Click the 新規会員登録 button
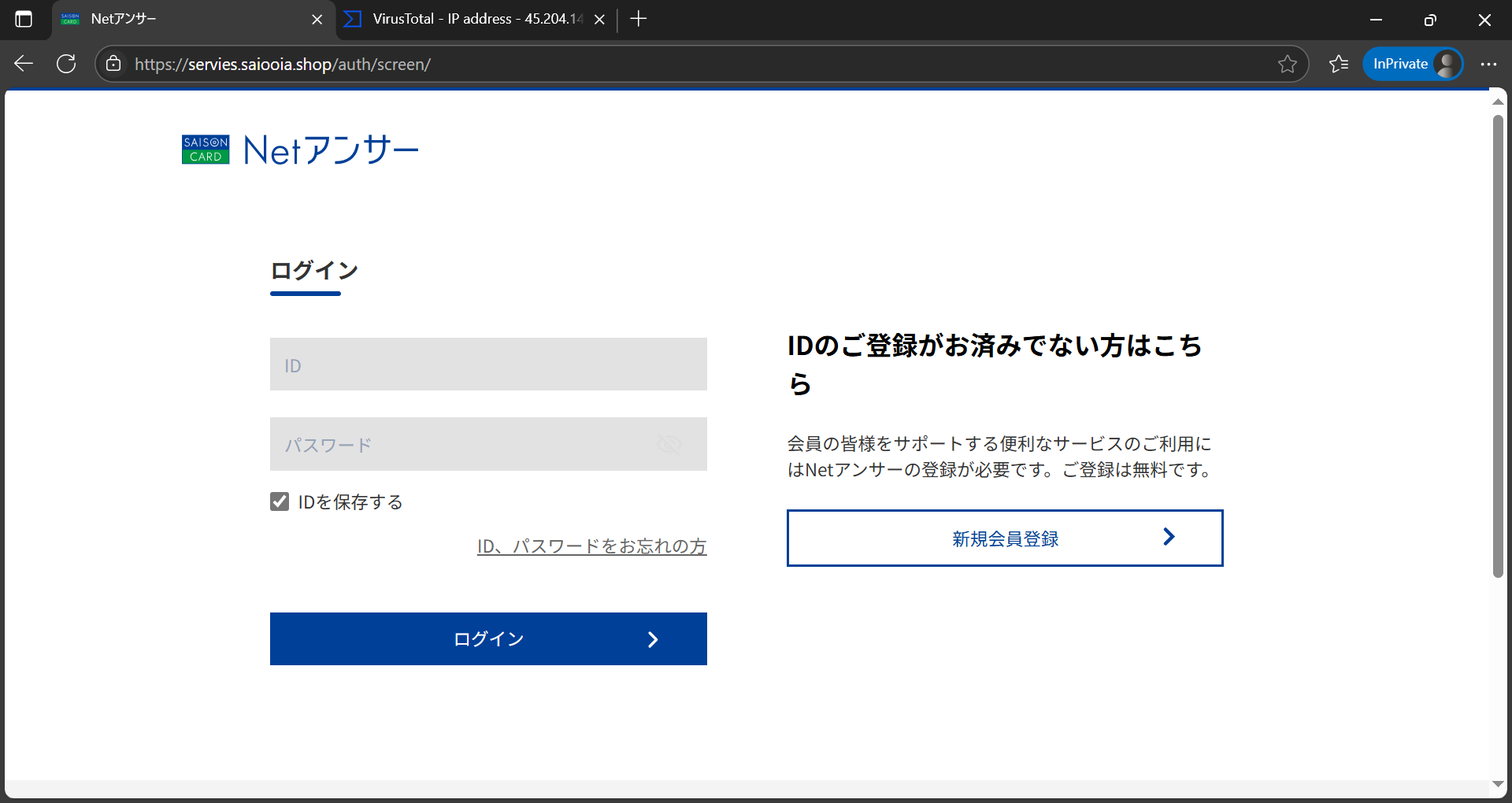Image resolution: width=1512 pixels, height=803 pixels. (1005, 538)
